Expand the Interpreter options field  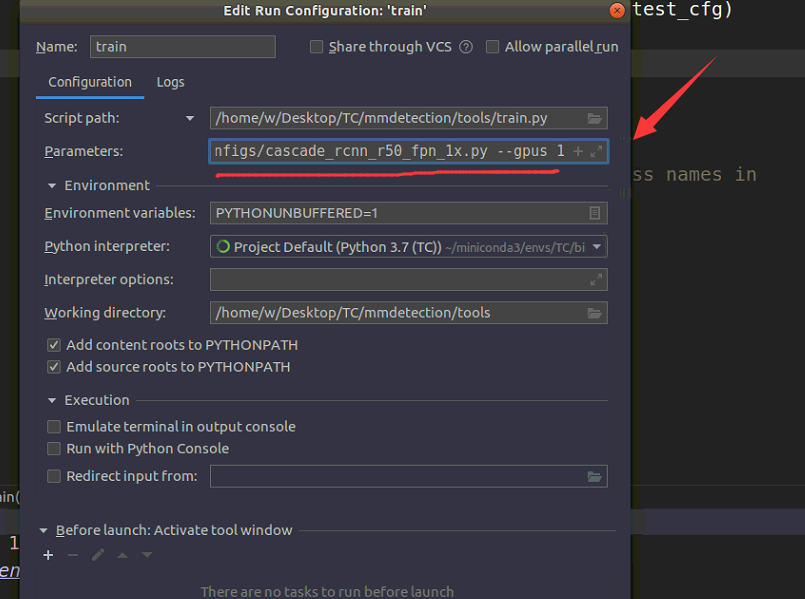[596, 280]
